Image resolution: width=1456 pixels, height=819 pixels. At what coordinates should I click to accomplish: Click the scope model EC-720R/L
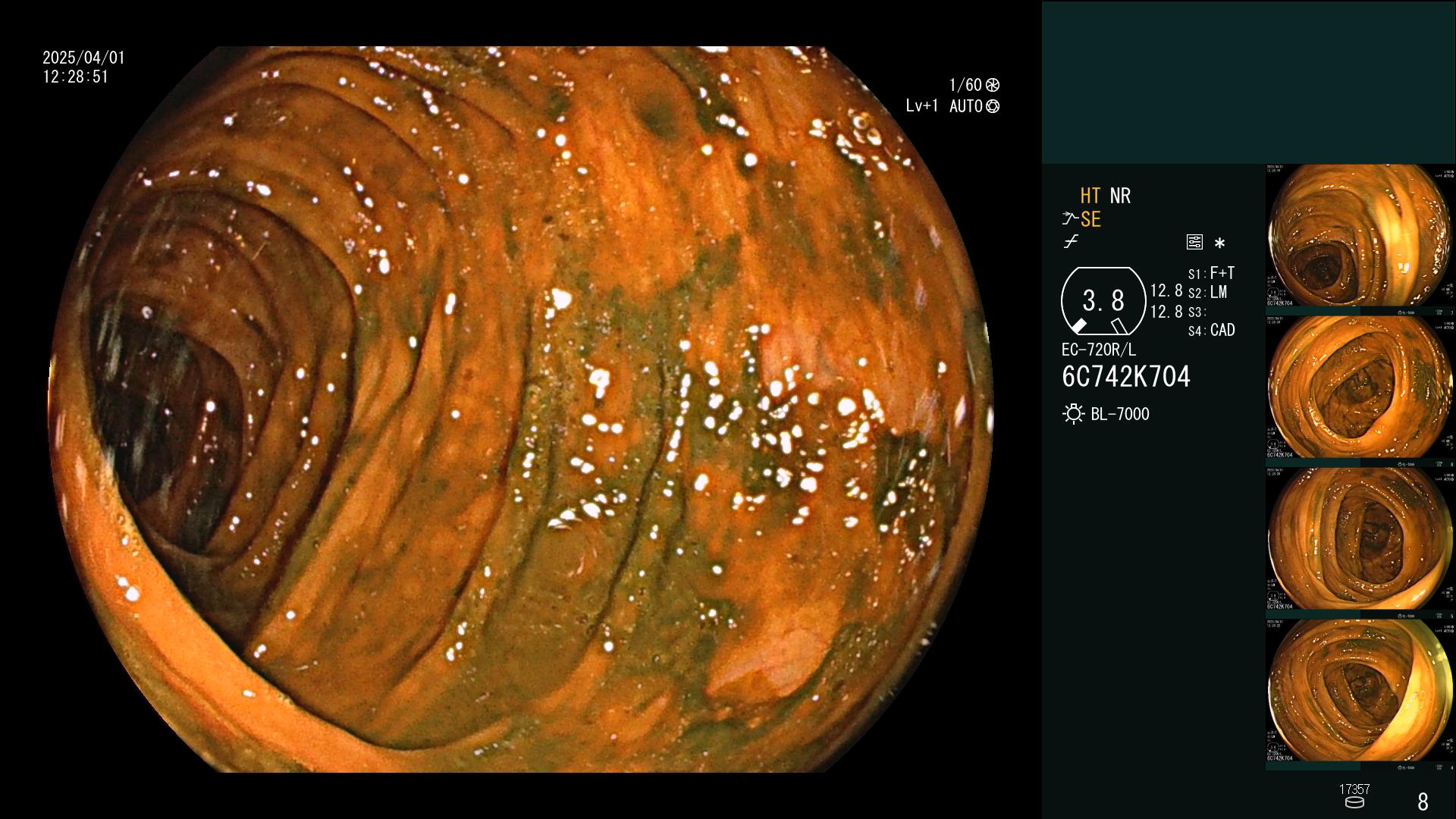click(1099, 350)
